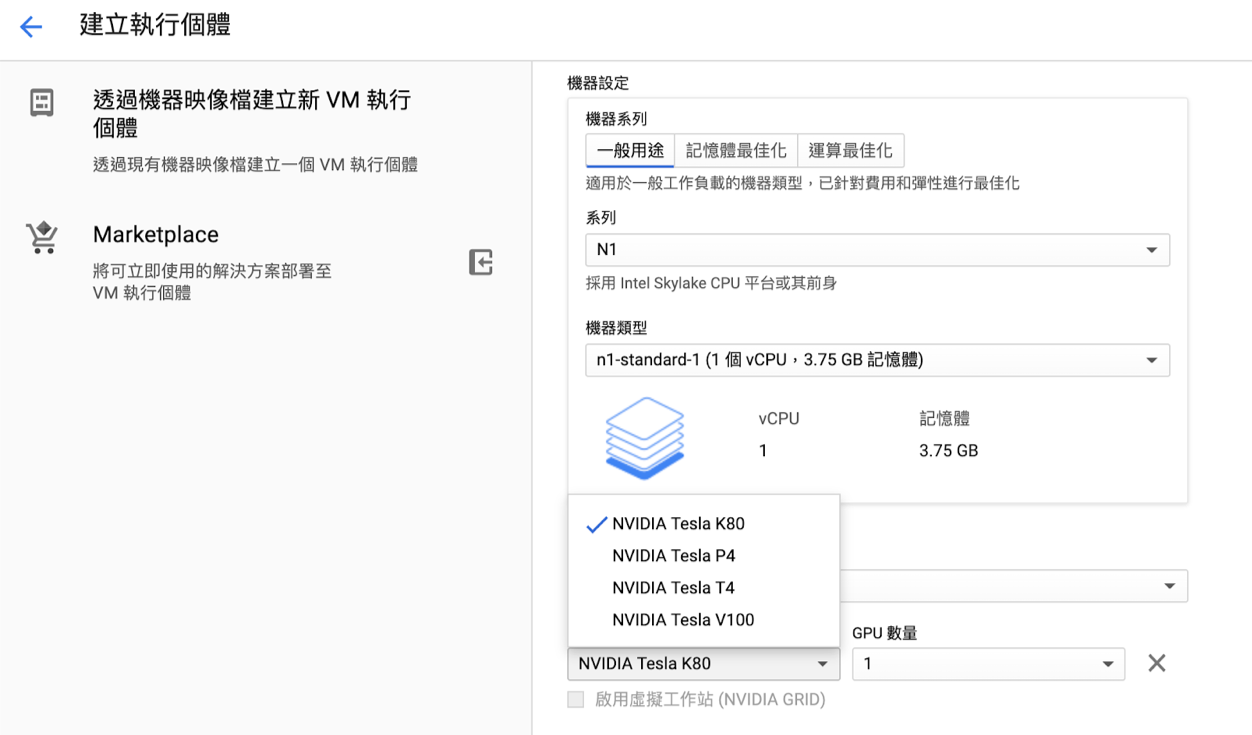1252x735 pixels.
Task: Select the Marketplace option
Action: click(156, 235)
